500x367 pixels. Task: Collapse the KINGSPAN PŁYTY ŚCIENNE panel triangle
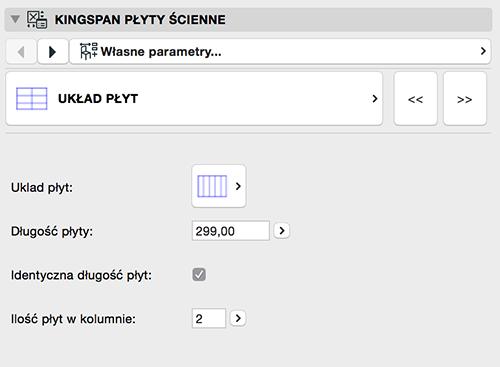point(15,19)
